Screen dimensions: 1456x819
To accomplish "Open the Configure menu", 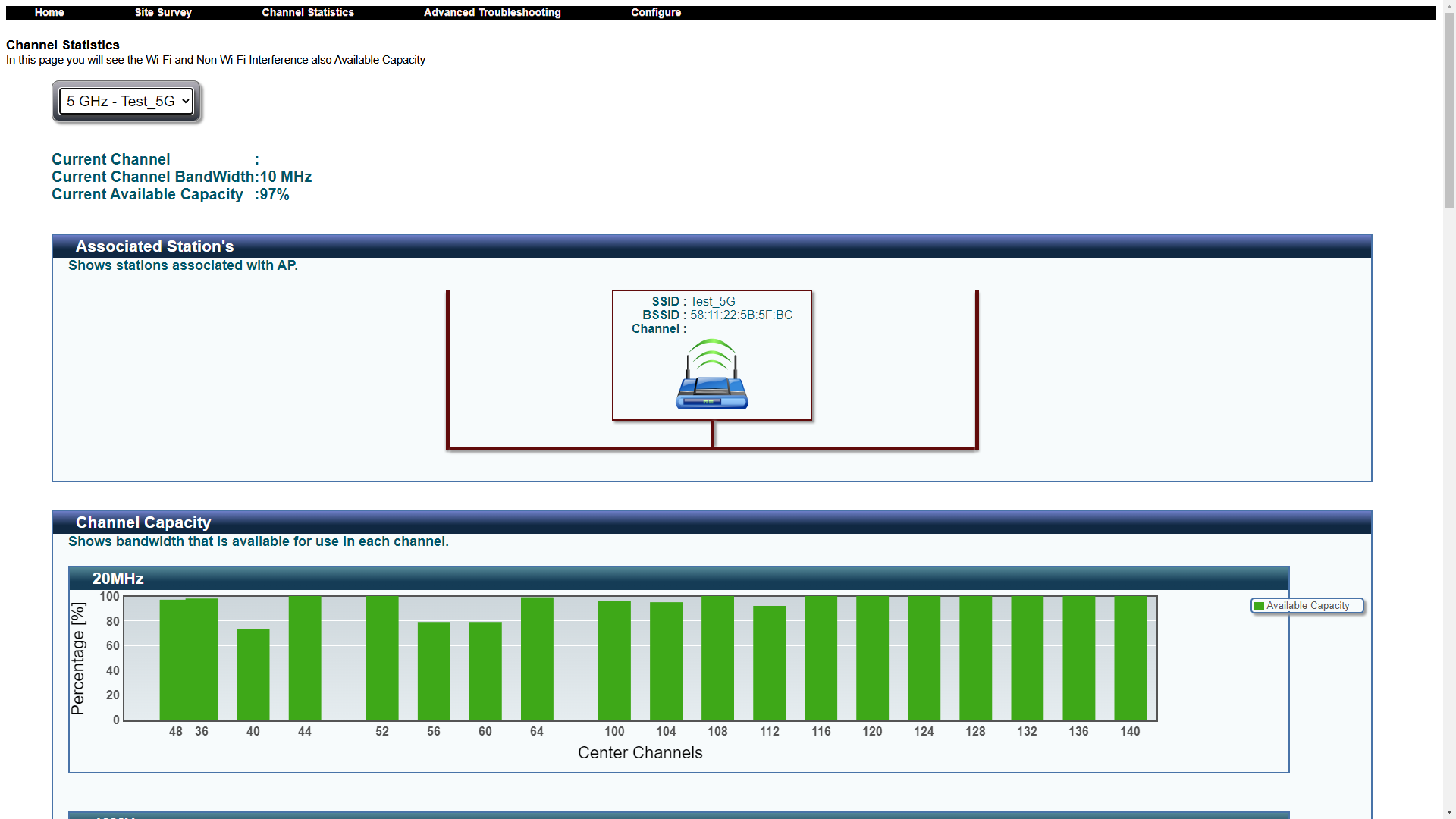I will tap(656, 13).
